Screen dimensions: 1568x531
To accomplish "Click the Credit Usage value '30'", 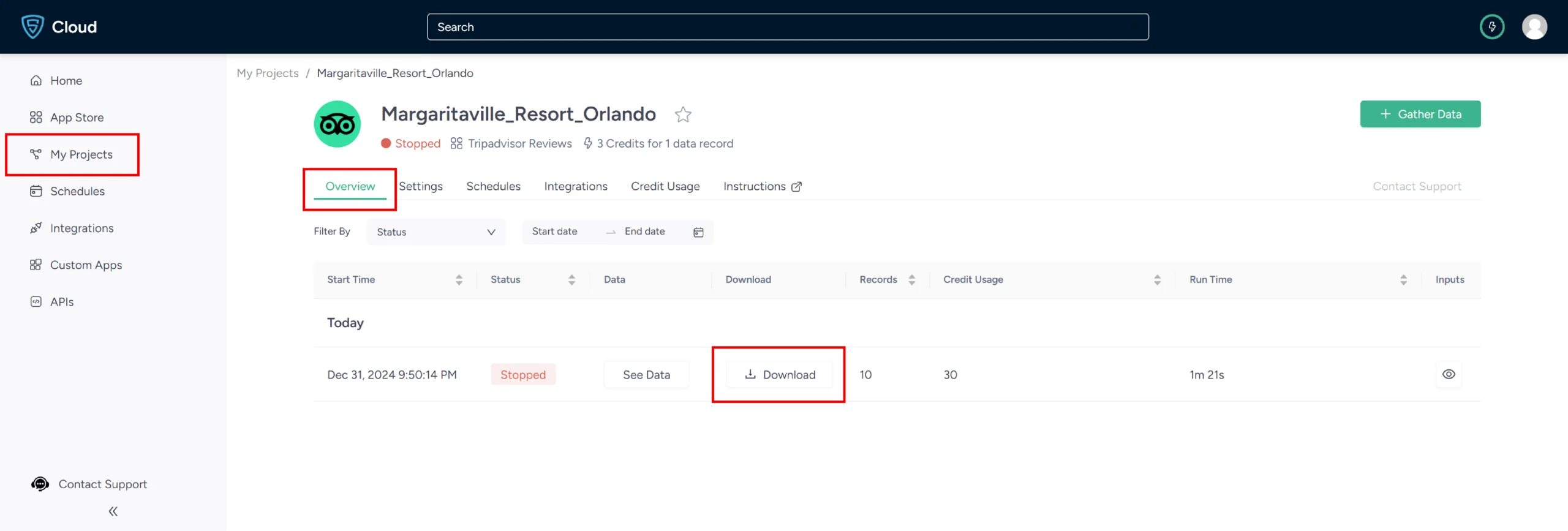I will (950, 375).
